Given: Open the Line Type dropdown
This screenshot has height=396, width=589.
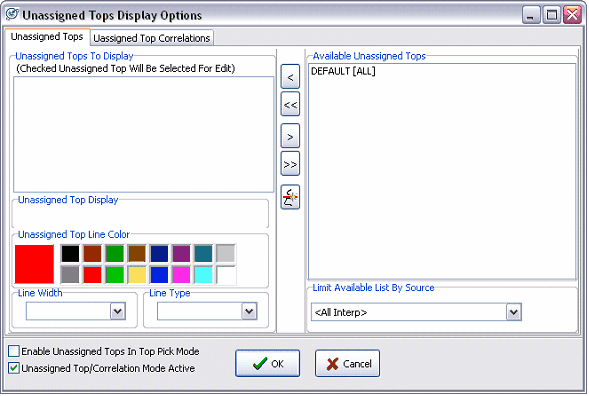Looking at the screenshot, I should [249, 311].
